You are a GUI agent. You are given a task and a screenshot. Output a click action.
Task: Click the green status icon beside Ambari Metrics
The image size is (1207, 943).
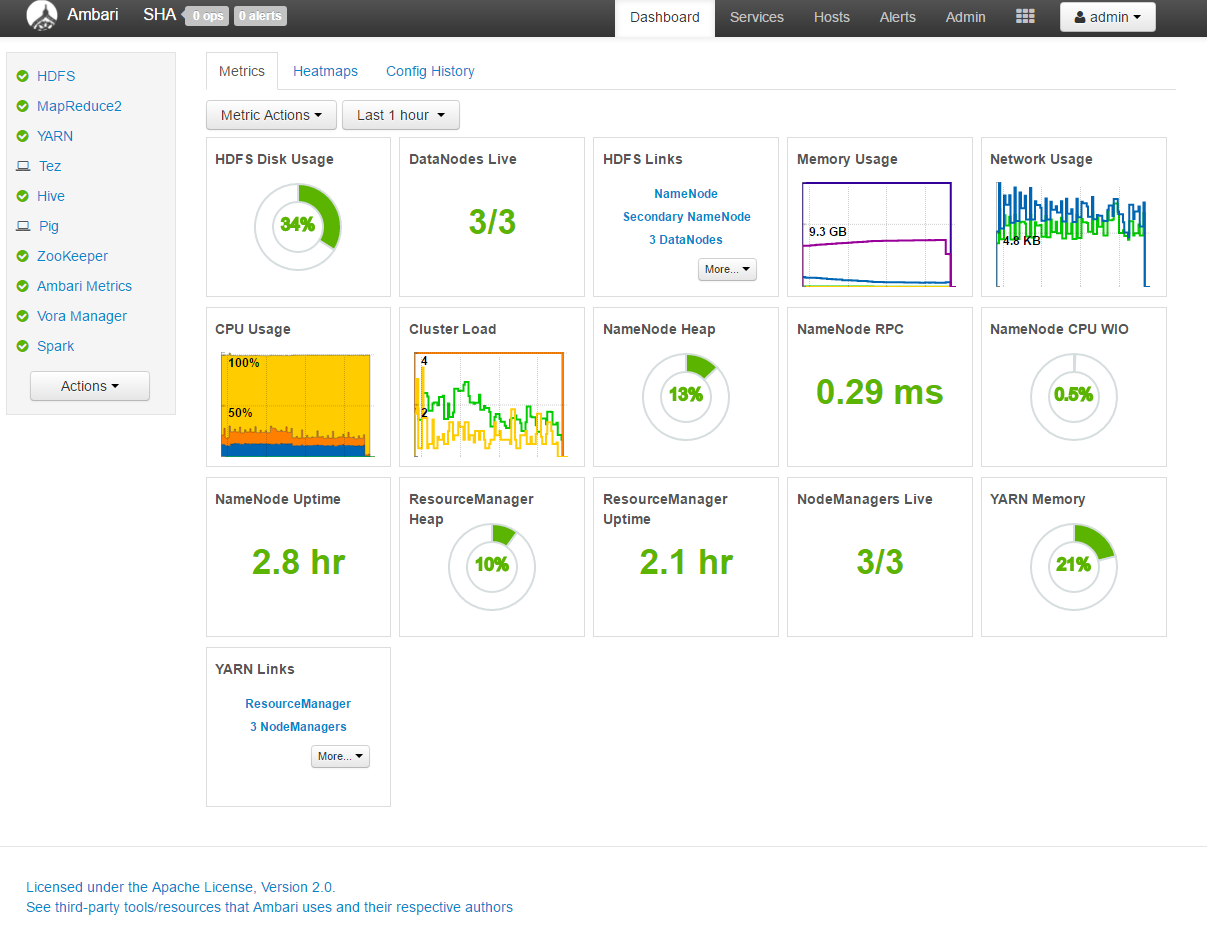click(22, 286)
